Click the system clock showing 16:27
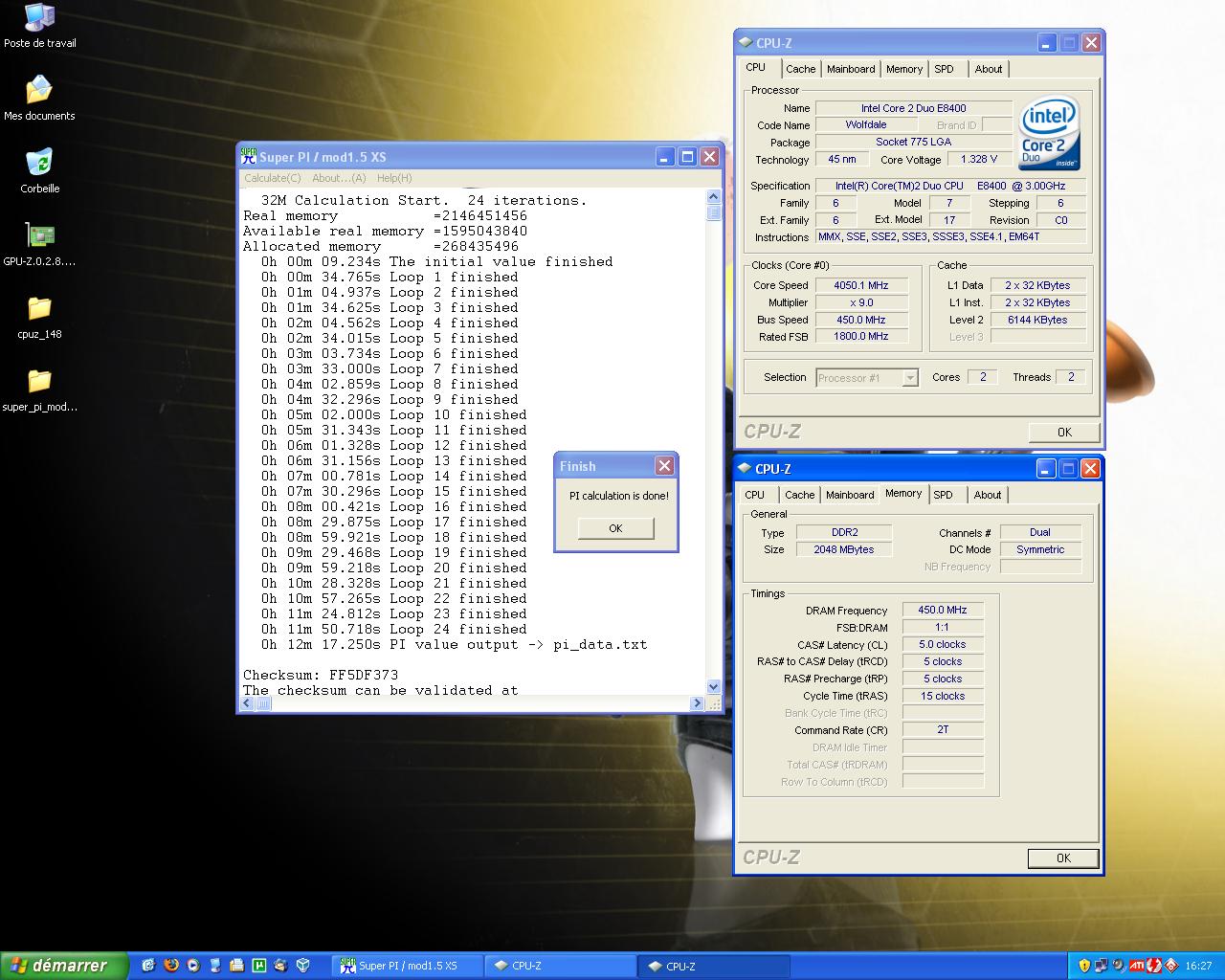 [x=1198, y=966]
